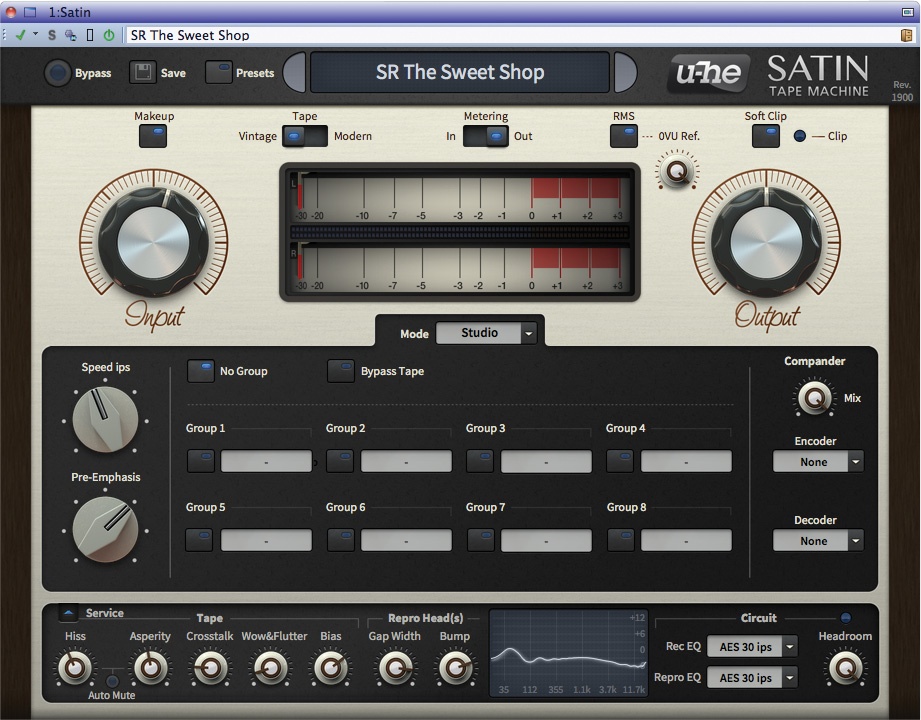Viewport: 921px width, 720px height.
Task: Toggle Metering between In and Out
Action: tap(486, 135)
